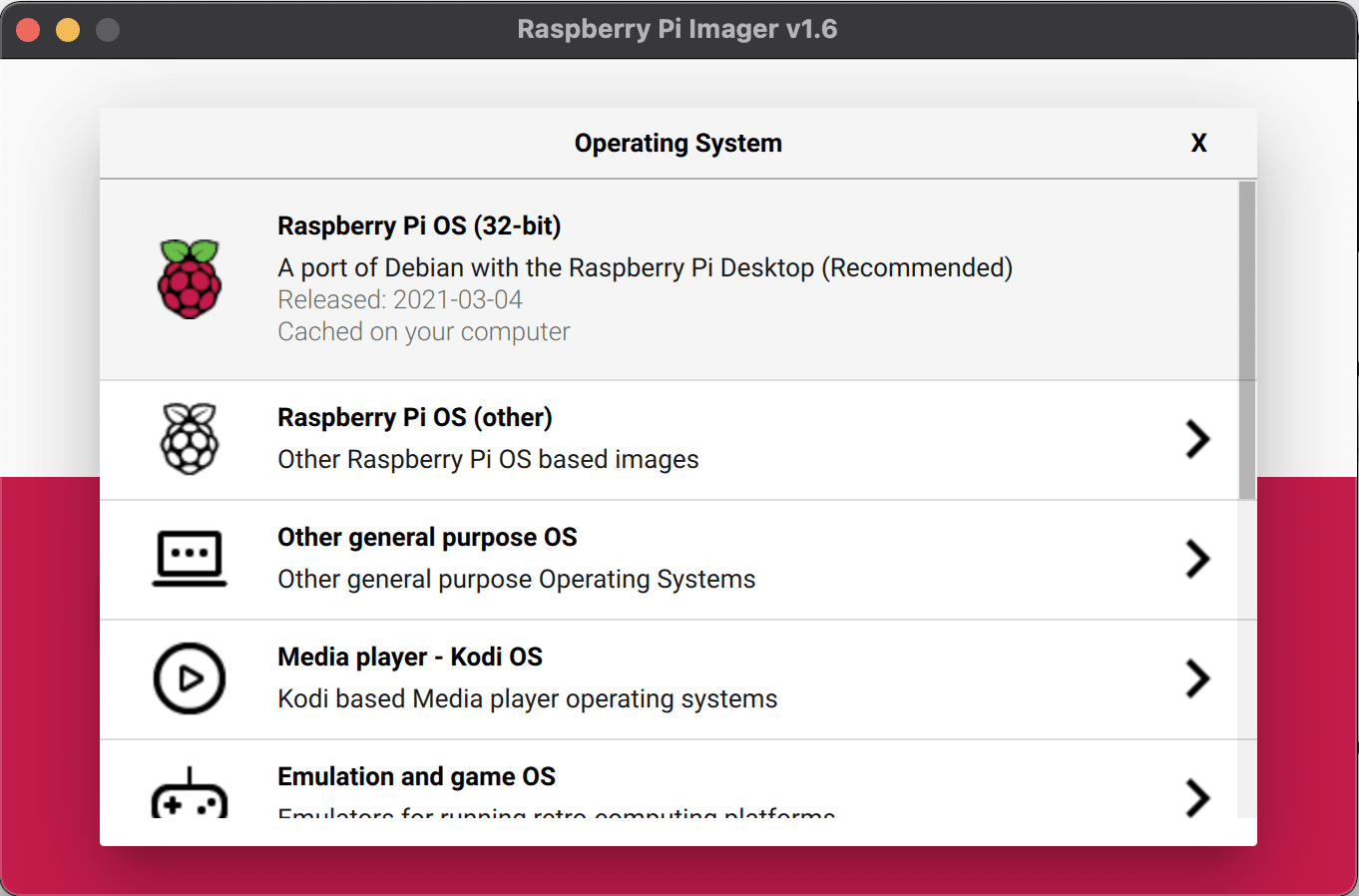Open the Other general purpose OS category chevron
The height and width of the screenshot is (896, 1359).
pyautogui.click(x=1197, y=560)
